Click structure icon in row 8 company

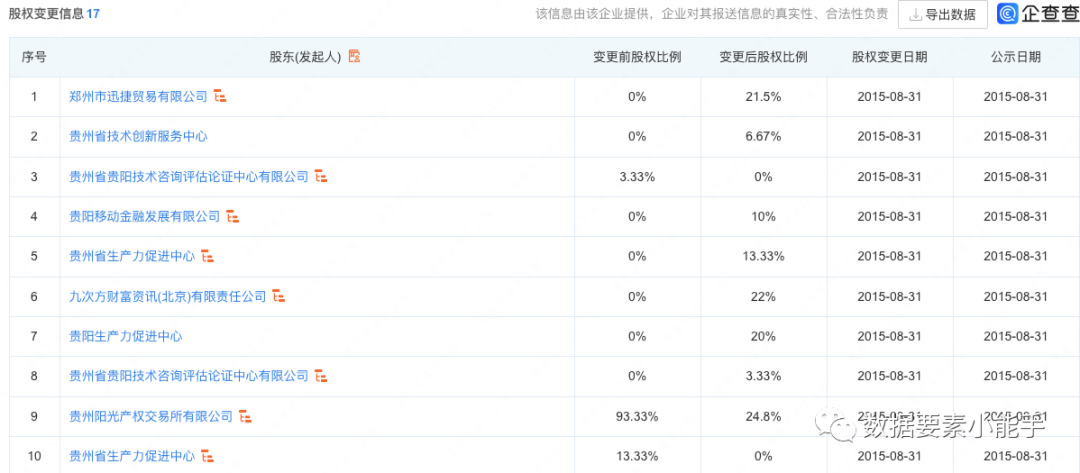click(322, 377)
